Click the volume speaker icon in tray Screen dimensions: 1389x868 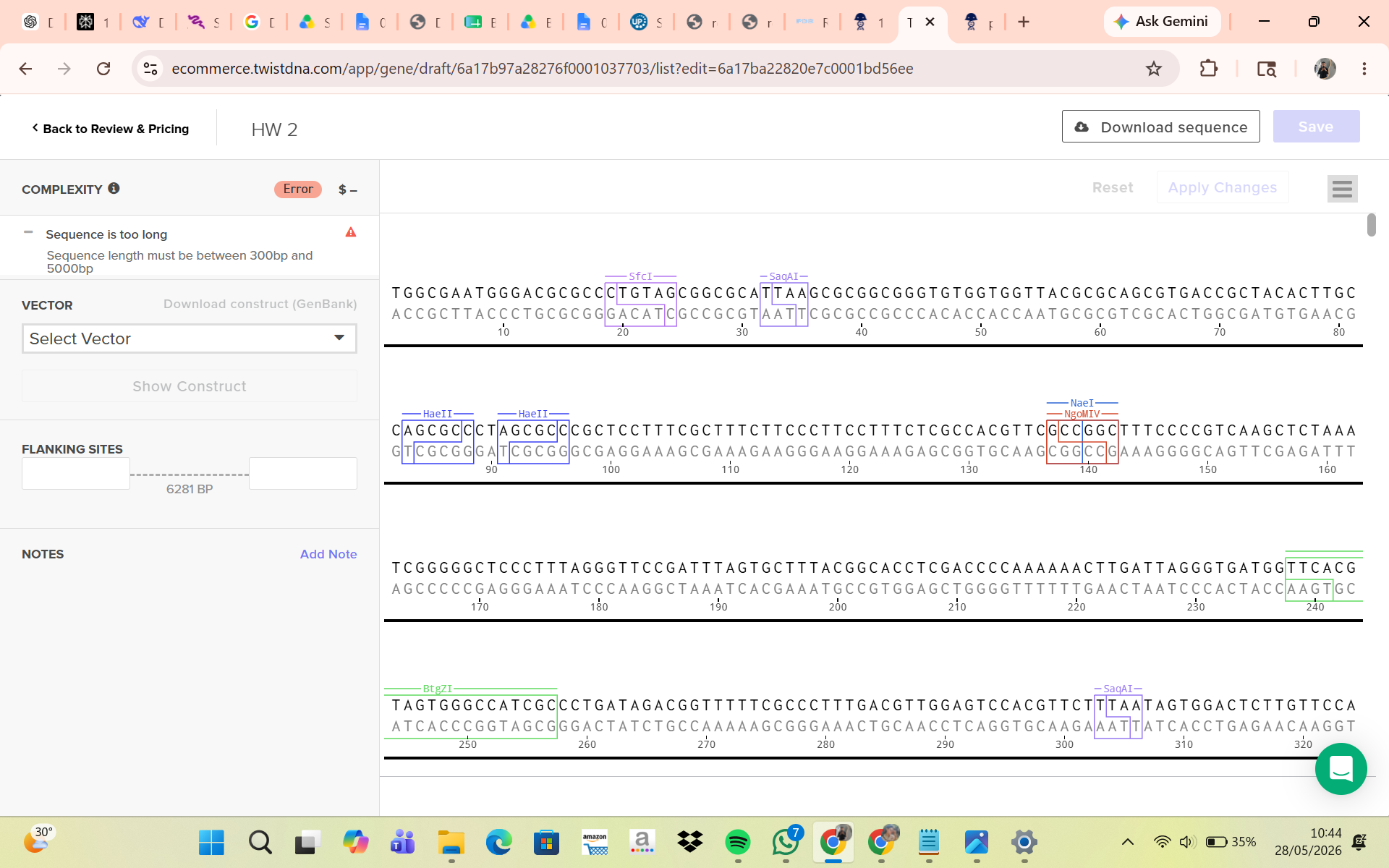pos(1186,842)
